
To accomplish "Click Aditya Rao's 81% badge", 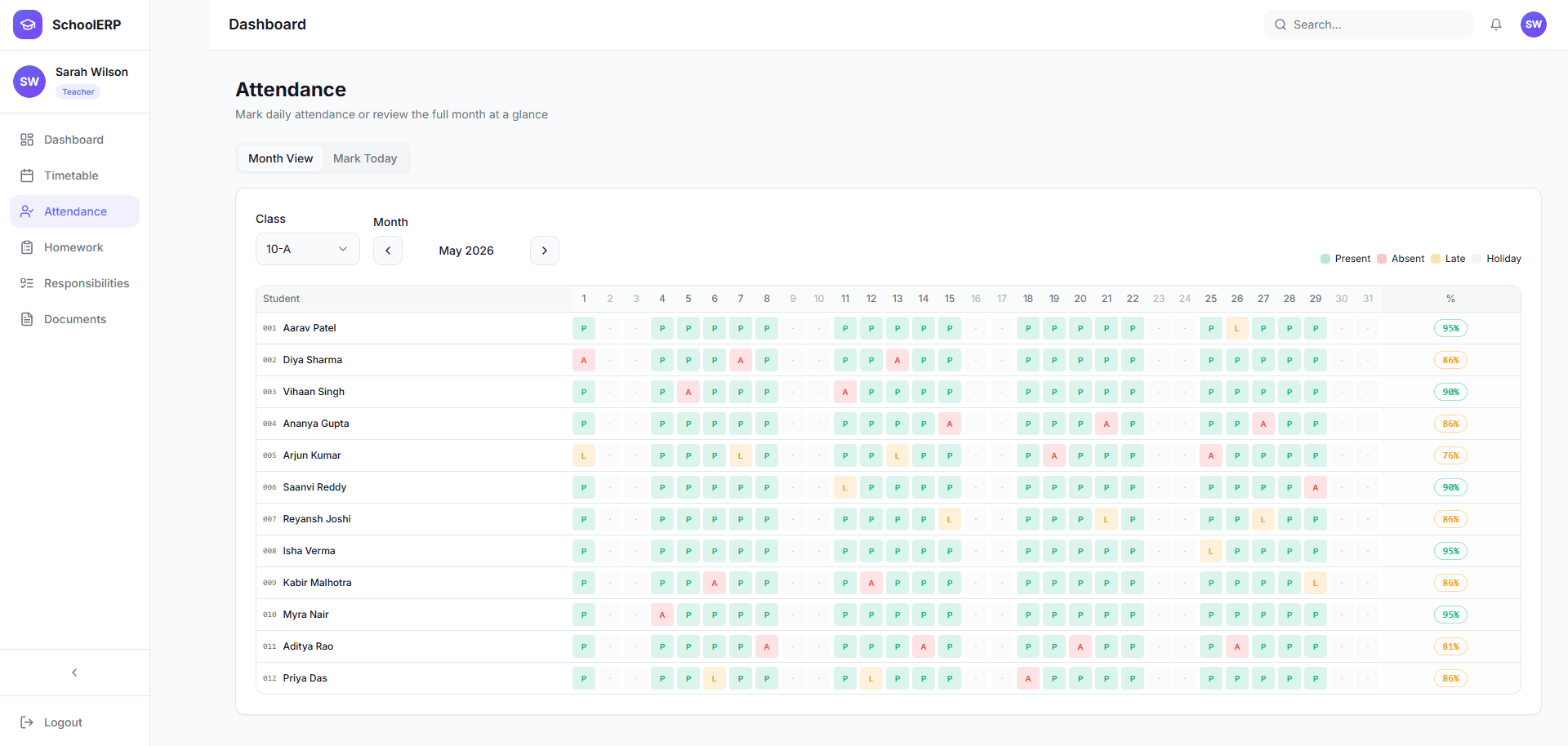I will [x=1450, y=646].
